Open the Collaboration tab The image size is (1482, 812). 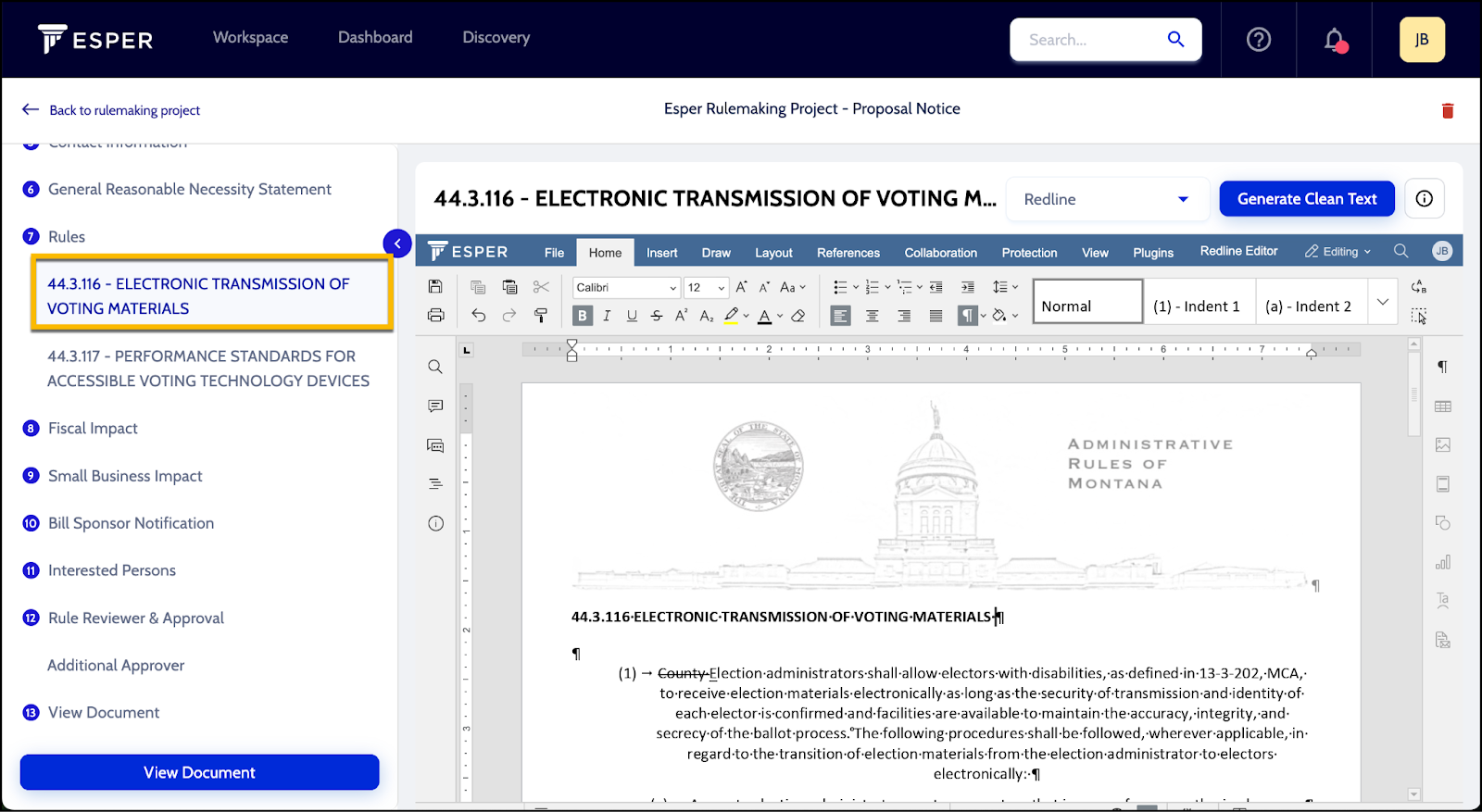click(x=941, y=252)
